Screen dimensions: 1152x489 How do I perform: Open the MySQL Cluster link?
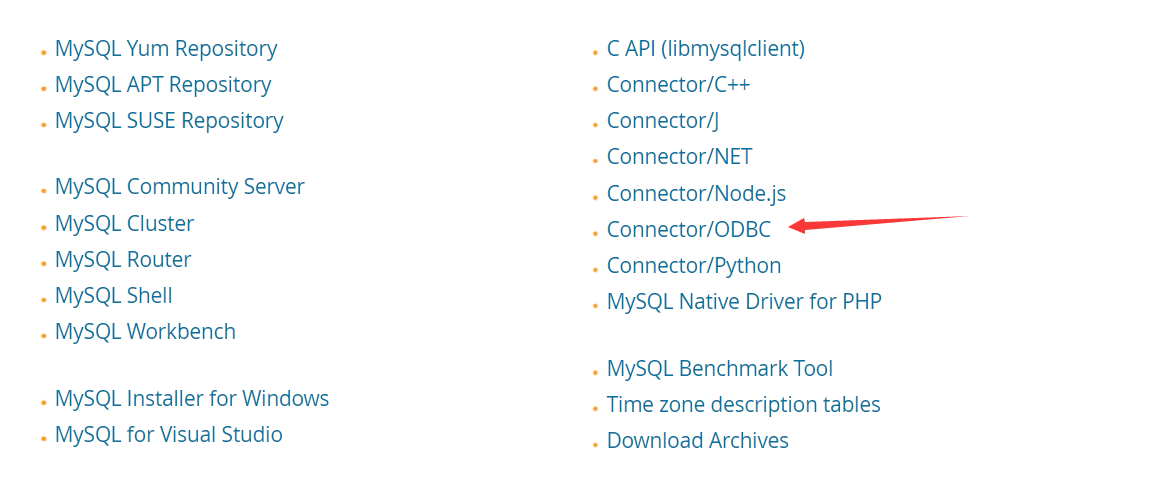point(125,223)
